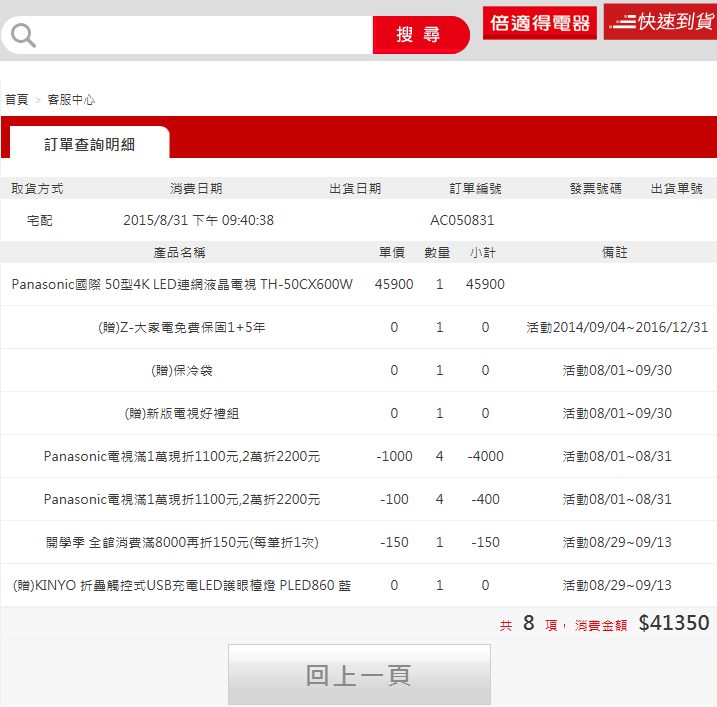Screen dimensions: 717x707
Task: Click order number AC050831
Action: 462,220
